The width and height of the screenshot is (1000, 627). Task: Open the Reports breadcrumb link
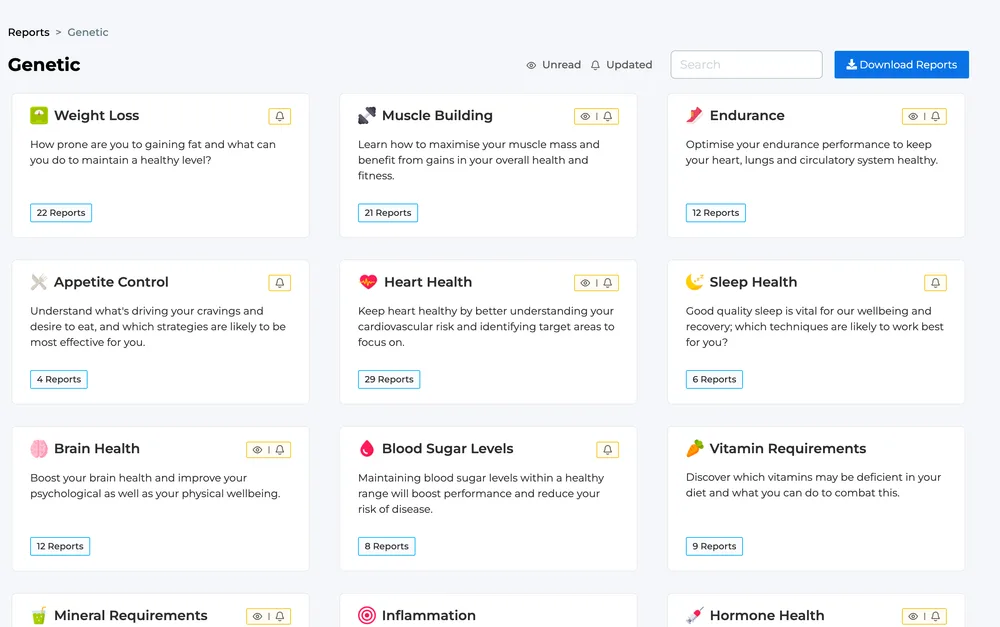tap(29, 33)
